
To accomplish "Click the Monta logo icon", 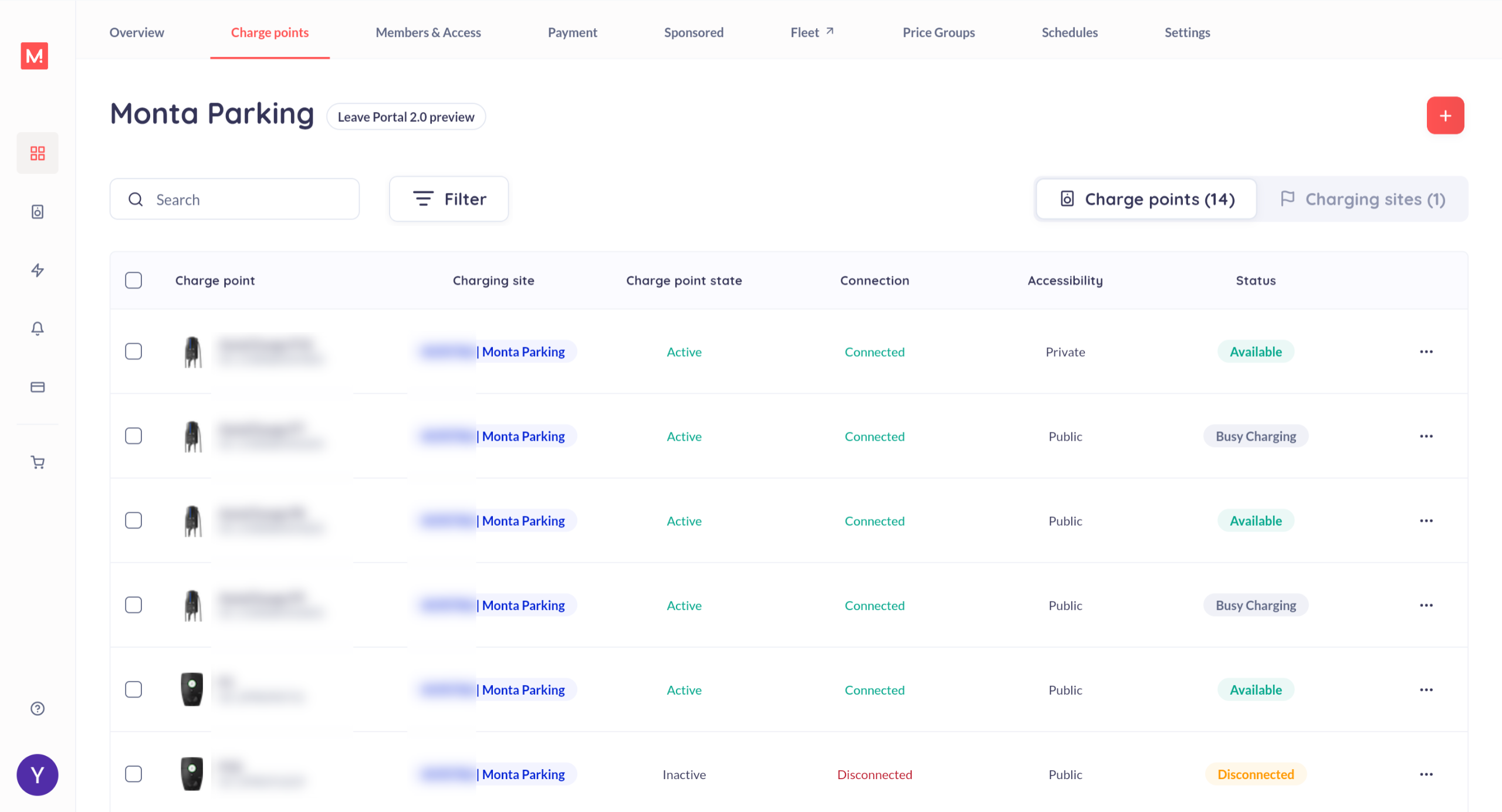I will [x=34, y=56].
